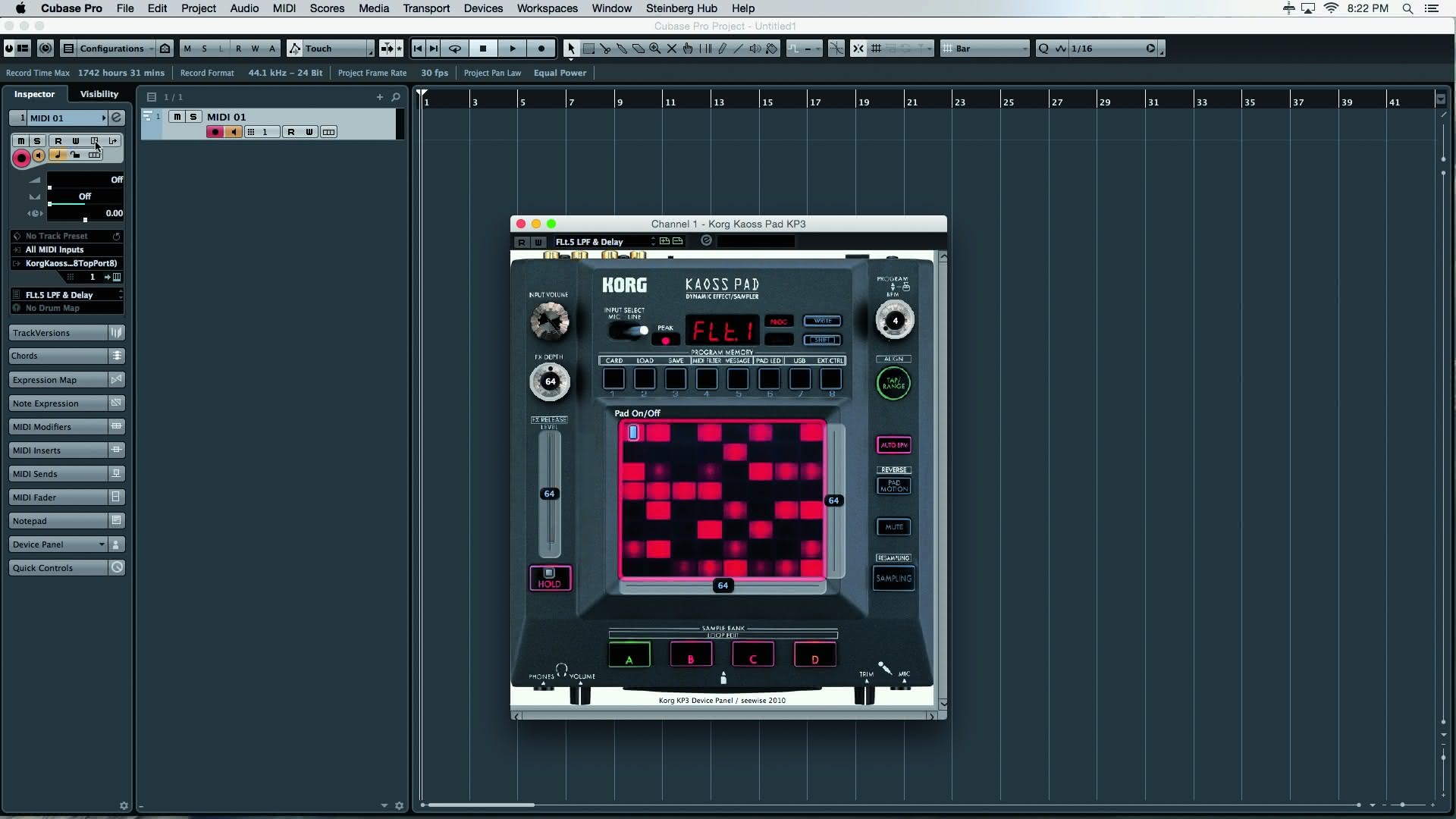Viewport: 1456px width, 819px height.
Task: Click the FX Depth knob on Kaoss Pad
Action: [550, 381]
